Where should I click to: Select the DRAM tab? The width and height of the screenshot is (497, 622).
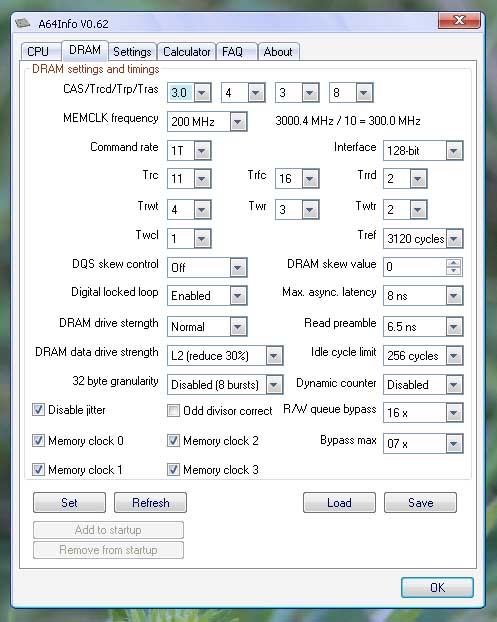coord(85,50)
